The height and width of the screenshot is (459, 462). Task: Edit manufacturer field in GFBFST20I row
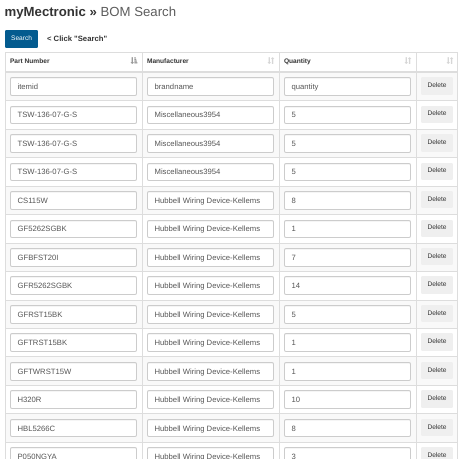(x=210, y=257)
